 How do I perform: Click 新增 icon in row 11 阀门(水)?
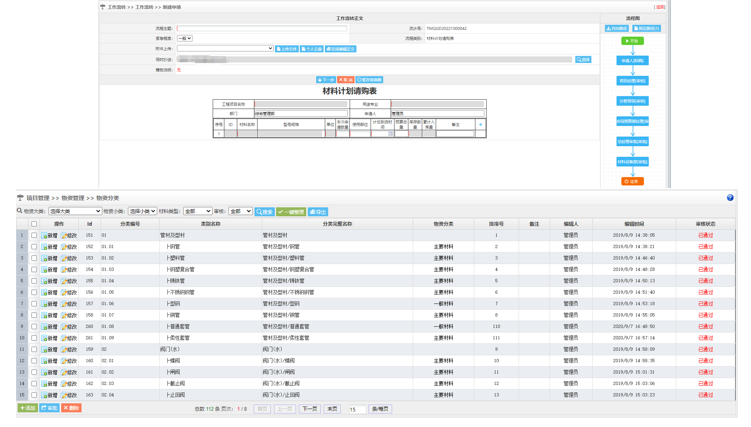pyautogui.click(x=50, y=349)
